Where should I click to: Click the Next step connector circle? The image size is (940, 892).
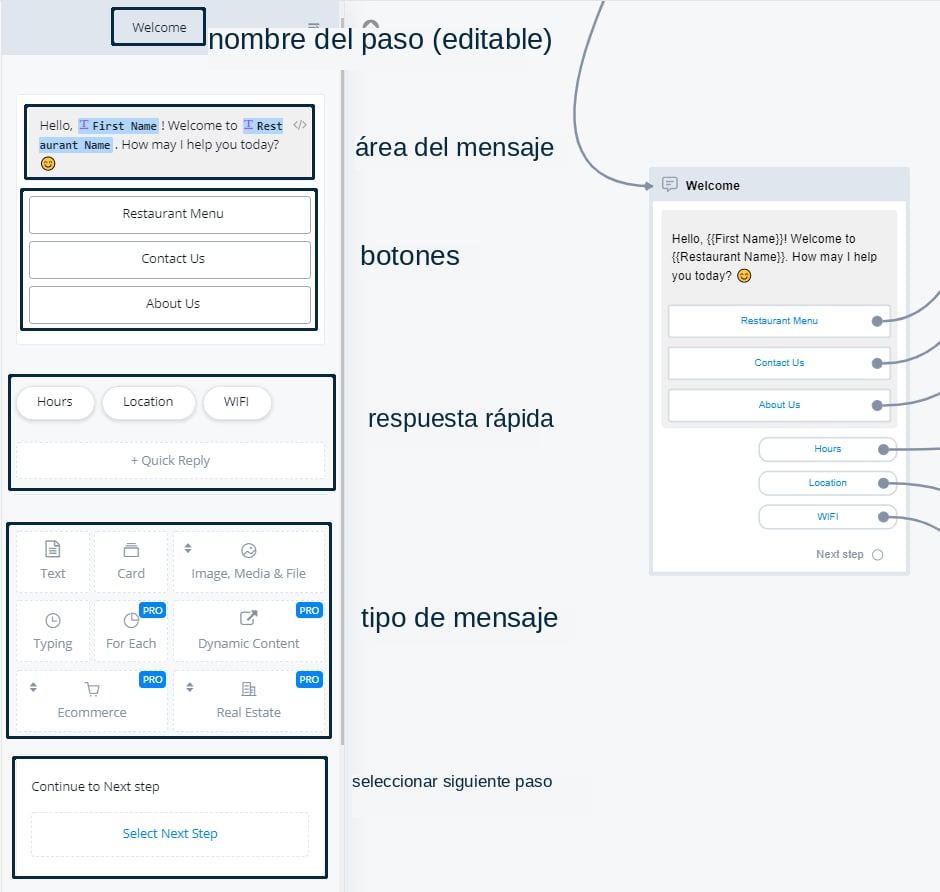point(878,555)
